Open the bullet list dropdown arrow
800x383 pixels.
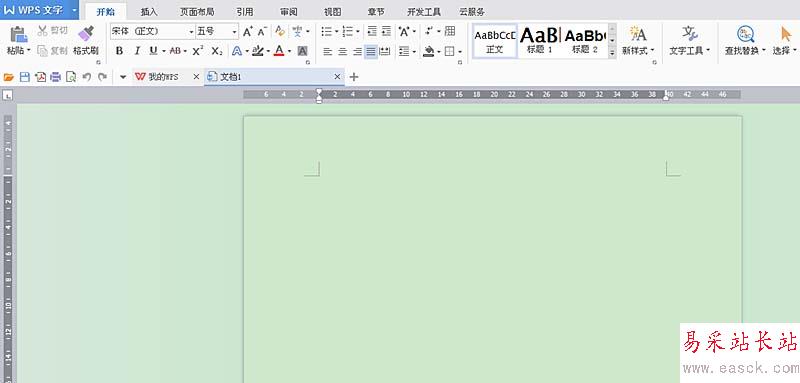click(337, 32)
